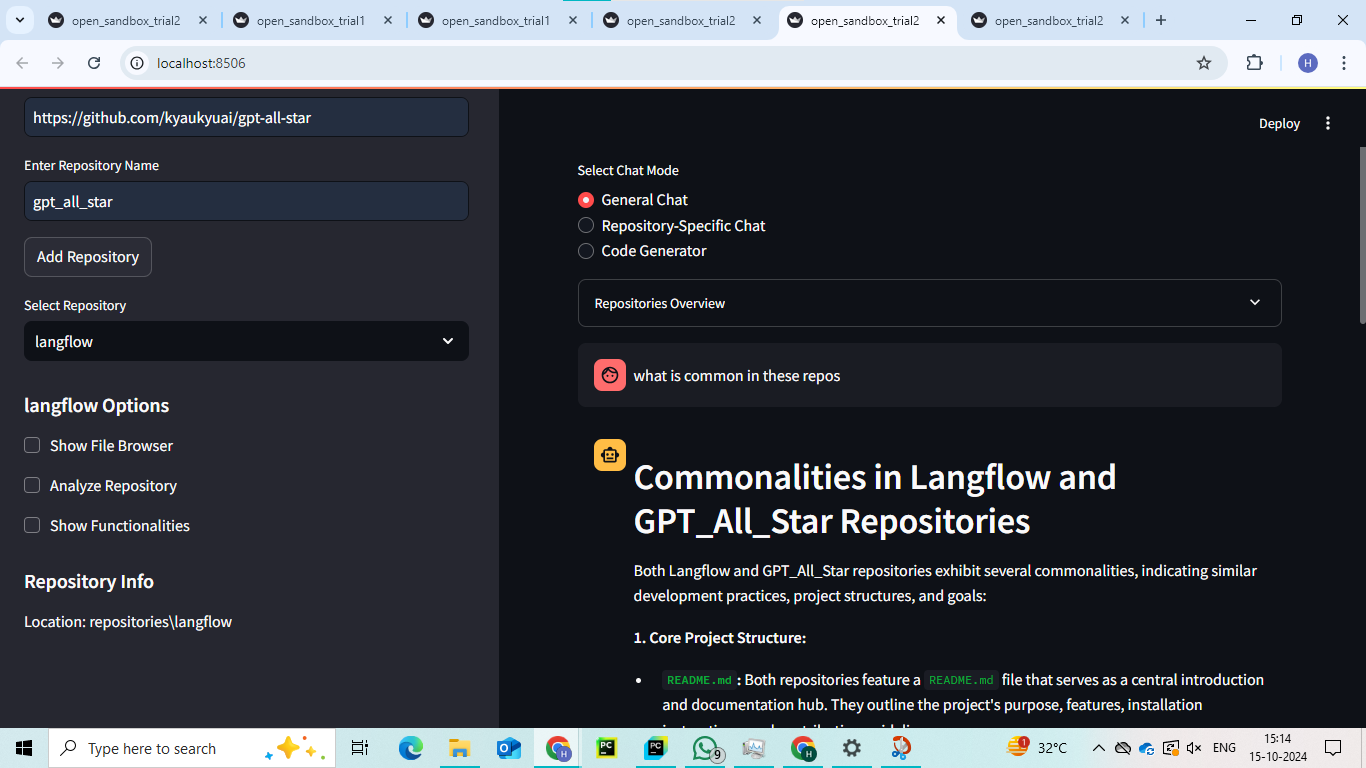Check the Show Functionalities option

(32, 525)
